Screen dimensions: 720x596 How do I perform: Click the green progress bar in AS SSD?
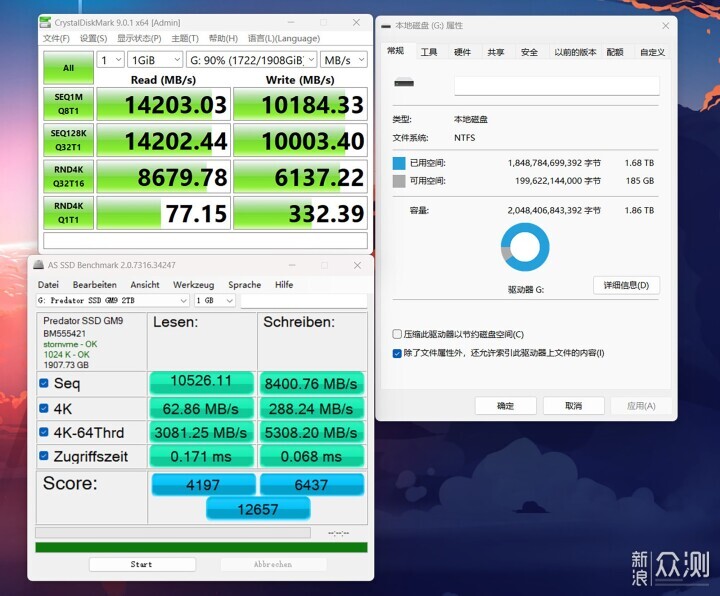coord(201,547)
